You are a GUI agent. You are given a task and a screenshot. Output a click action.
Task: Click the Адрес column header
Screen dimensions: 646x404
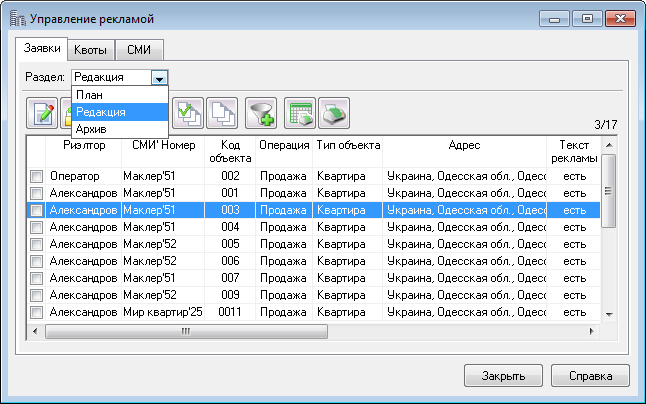[464, 145]
